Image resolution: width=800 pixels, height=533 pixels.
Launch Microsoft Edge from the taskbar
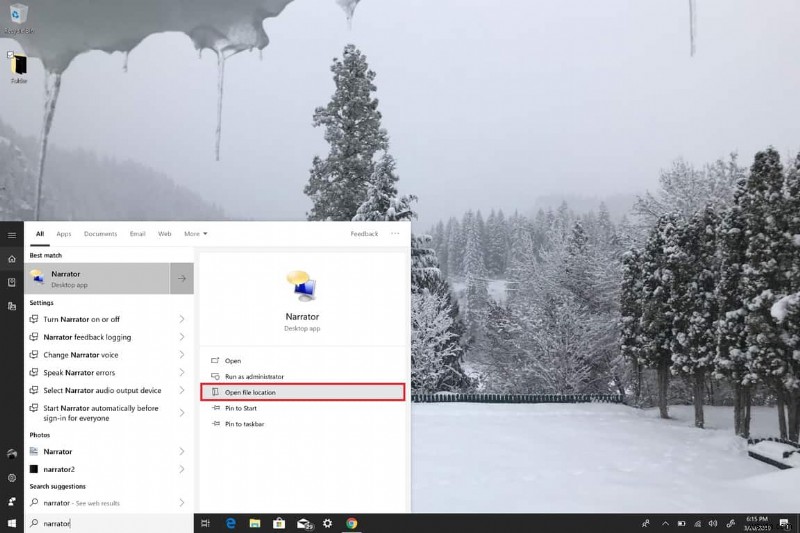pyautogui.click(x=231, y=523)
